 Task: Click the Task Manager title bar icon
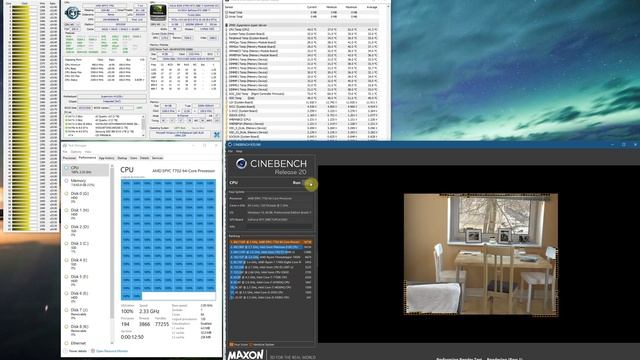pos(65,146)
